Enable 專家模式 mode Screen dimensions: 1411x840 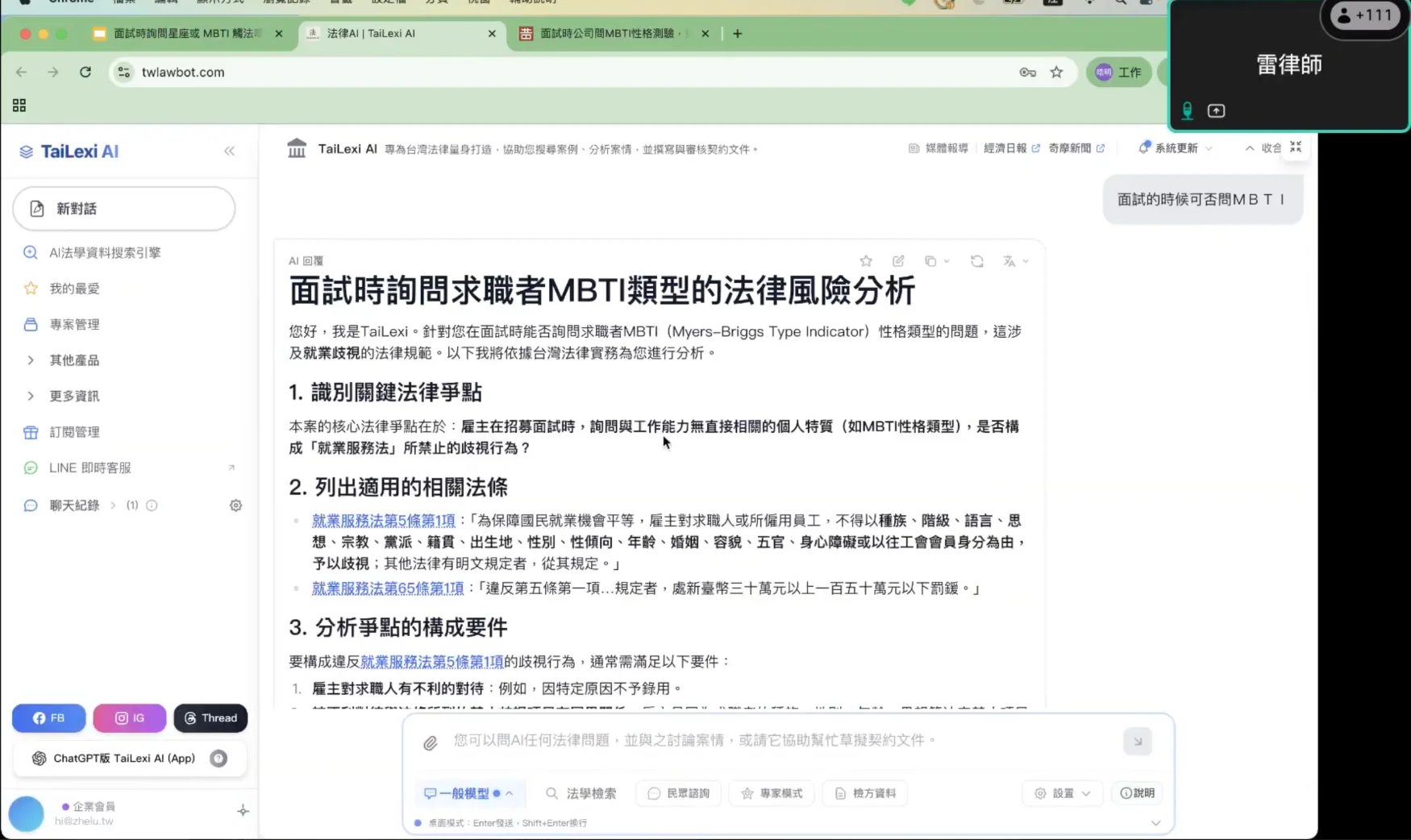coord(771,793)
